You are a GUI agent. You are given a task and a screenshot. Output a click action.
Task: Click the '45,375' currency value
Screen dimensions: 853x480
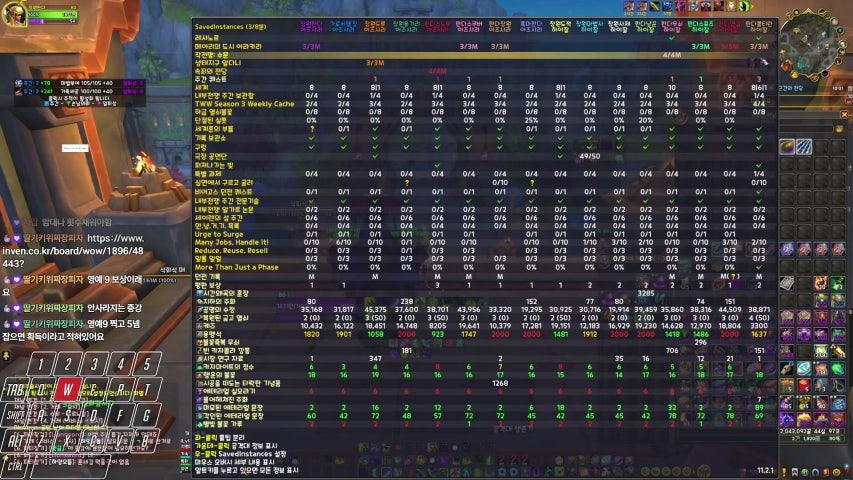pyautogui.click(x=375, y=309)
